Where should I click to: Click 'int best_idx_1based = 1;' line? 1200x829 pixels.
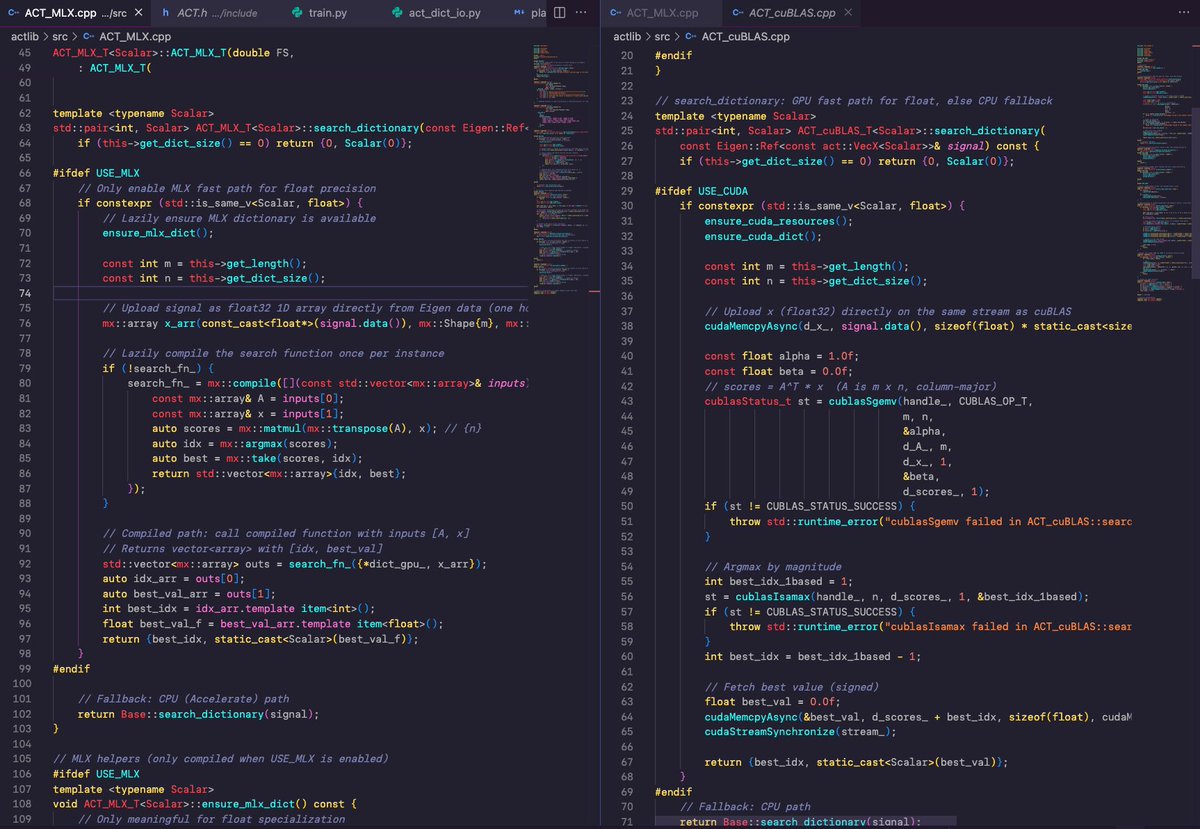pyautogui.click(x=779, y=582)
